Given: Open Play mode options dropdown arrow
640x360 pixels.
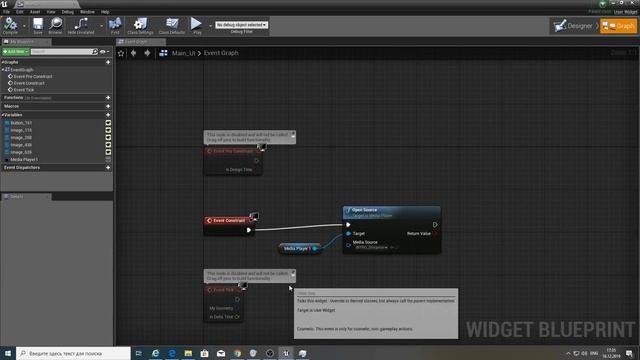Looking at the screenshot, I should [x=210, y=26].
